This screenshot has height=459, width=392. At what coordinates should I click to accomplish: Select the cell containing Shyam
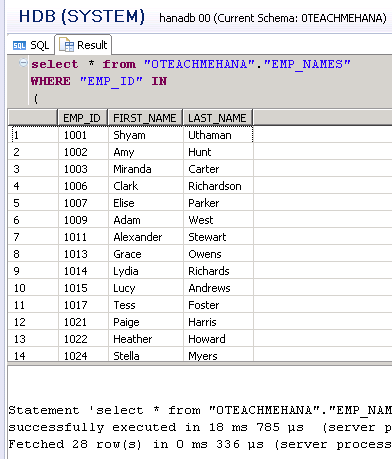146,135
